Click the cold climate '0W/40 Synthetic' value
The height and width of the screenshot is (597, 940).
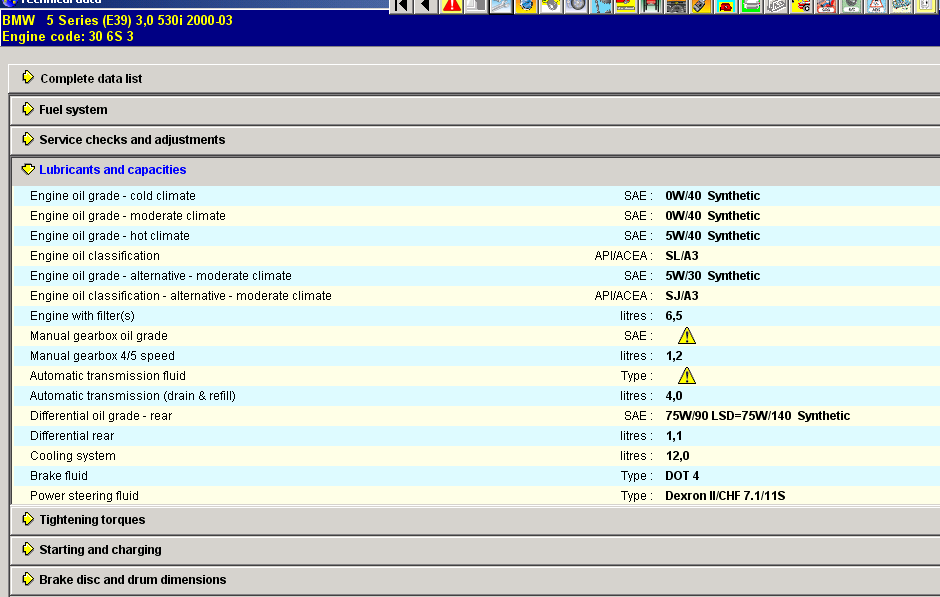pos(713,196)
